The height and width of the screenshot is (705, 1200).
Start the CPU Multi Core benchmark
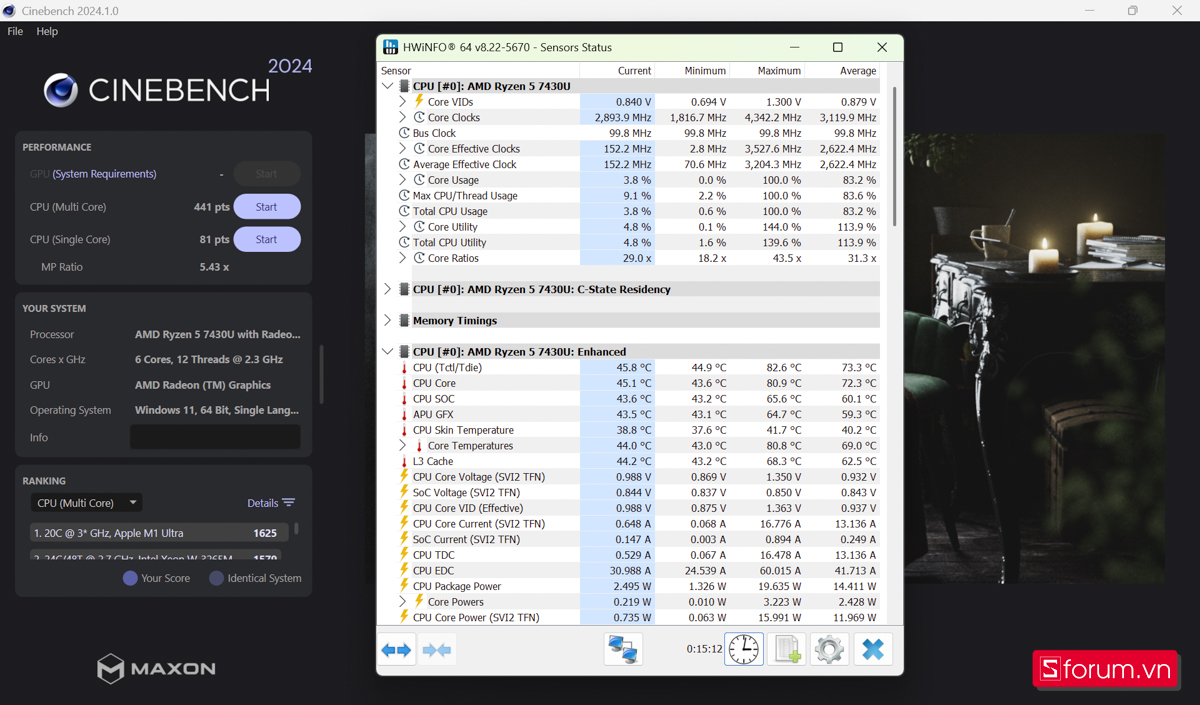[x=267, y=207]
